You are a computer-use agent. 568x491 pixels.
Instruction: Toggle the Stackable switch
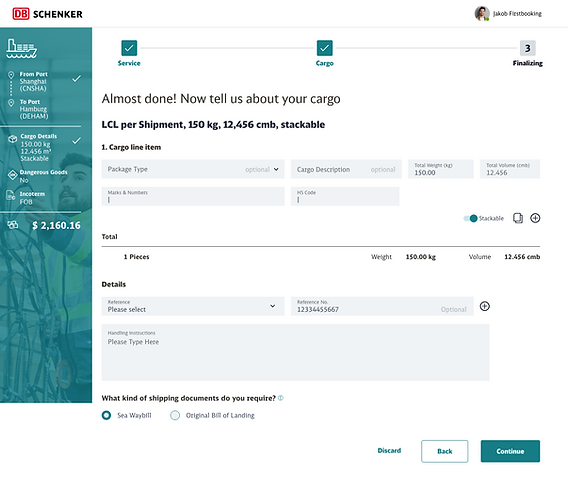coord(471,218)
